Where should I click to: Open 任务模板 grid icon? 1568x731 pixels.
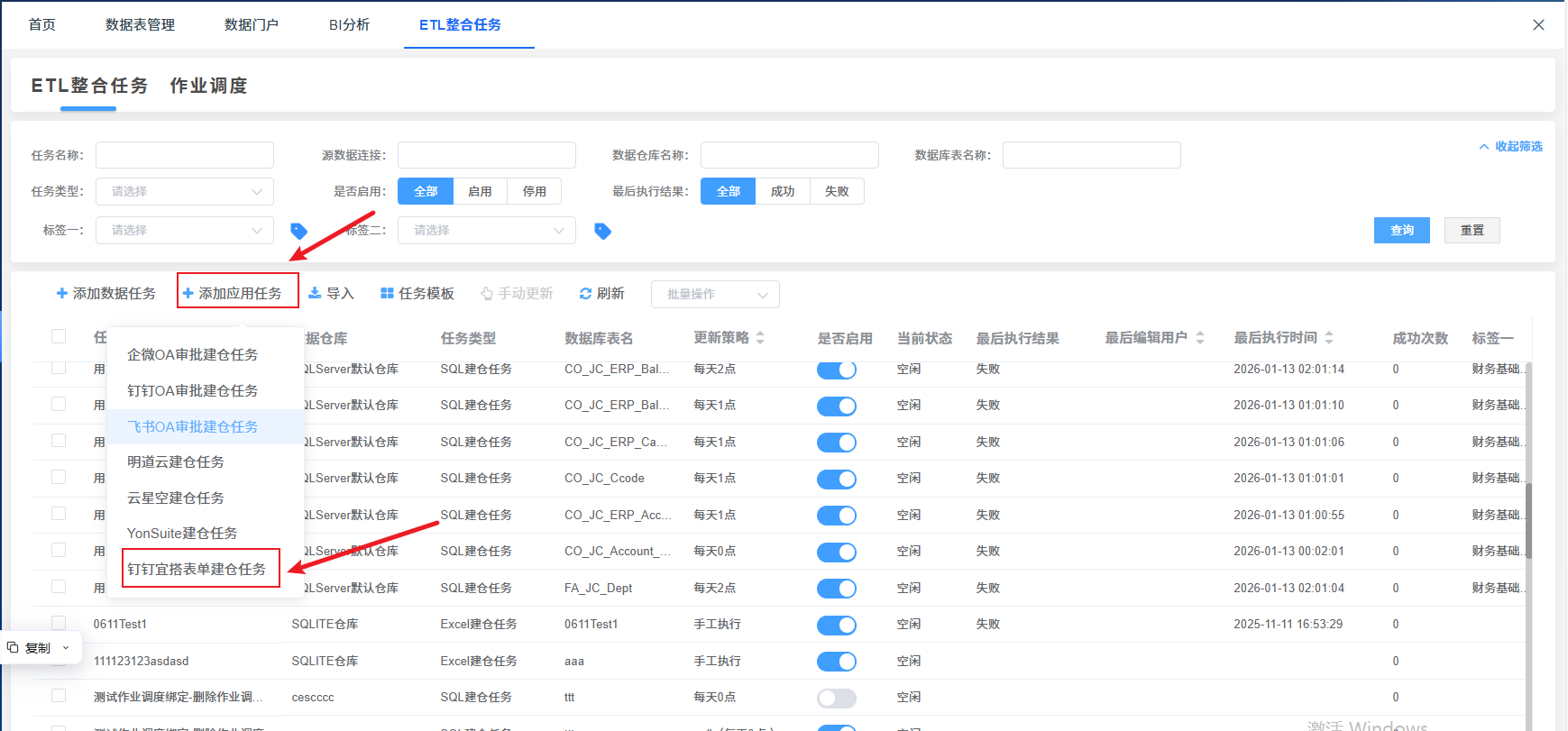[x=387, y=293]
